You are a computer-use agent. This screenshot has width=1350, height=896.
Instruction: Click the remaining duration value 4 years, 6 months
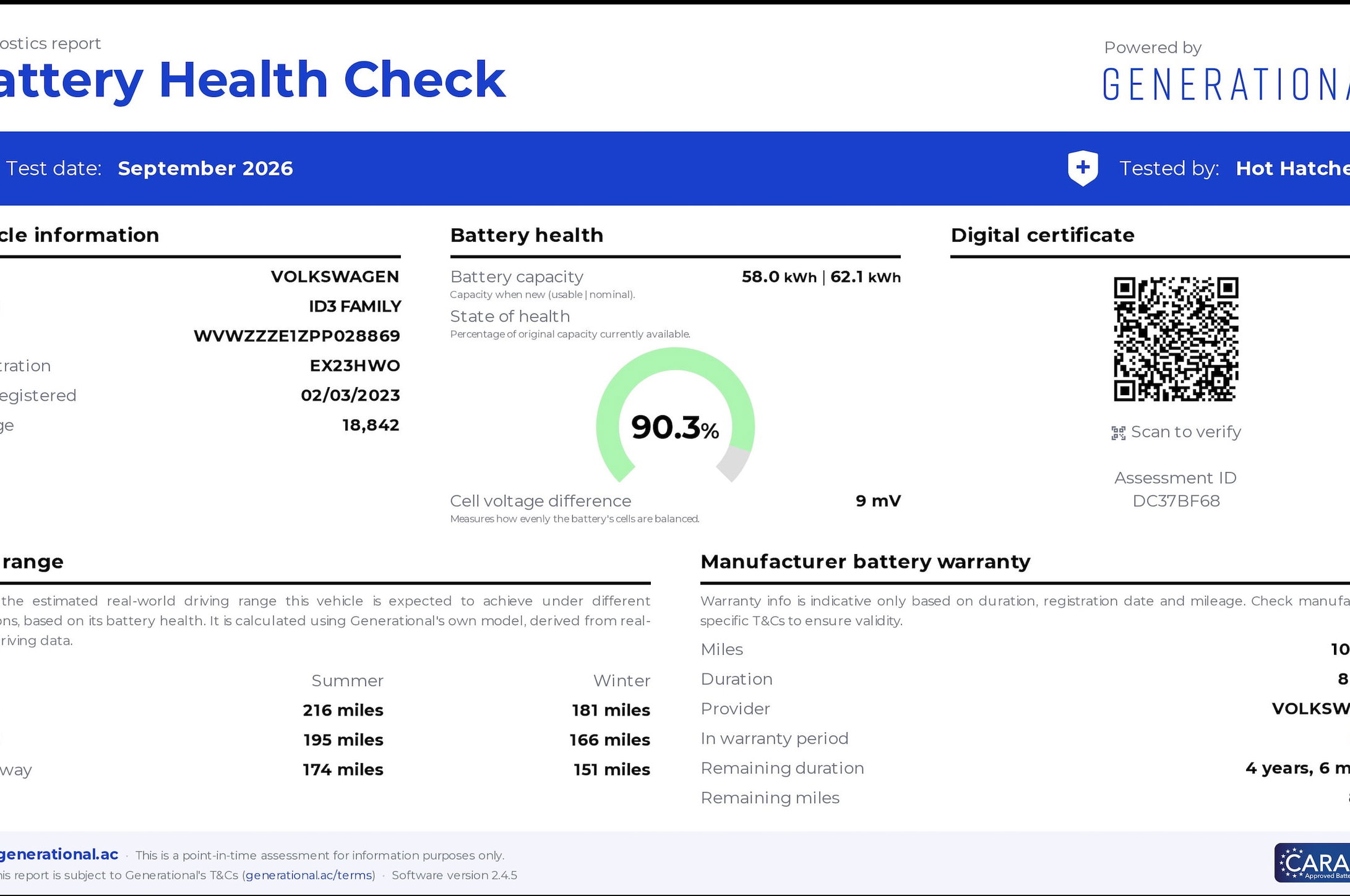tap(1297, 768)
